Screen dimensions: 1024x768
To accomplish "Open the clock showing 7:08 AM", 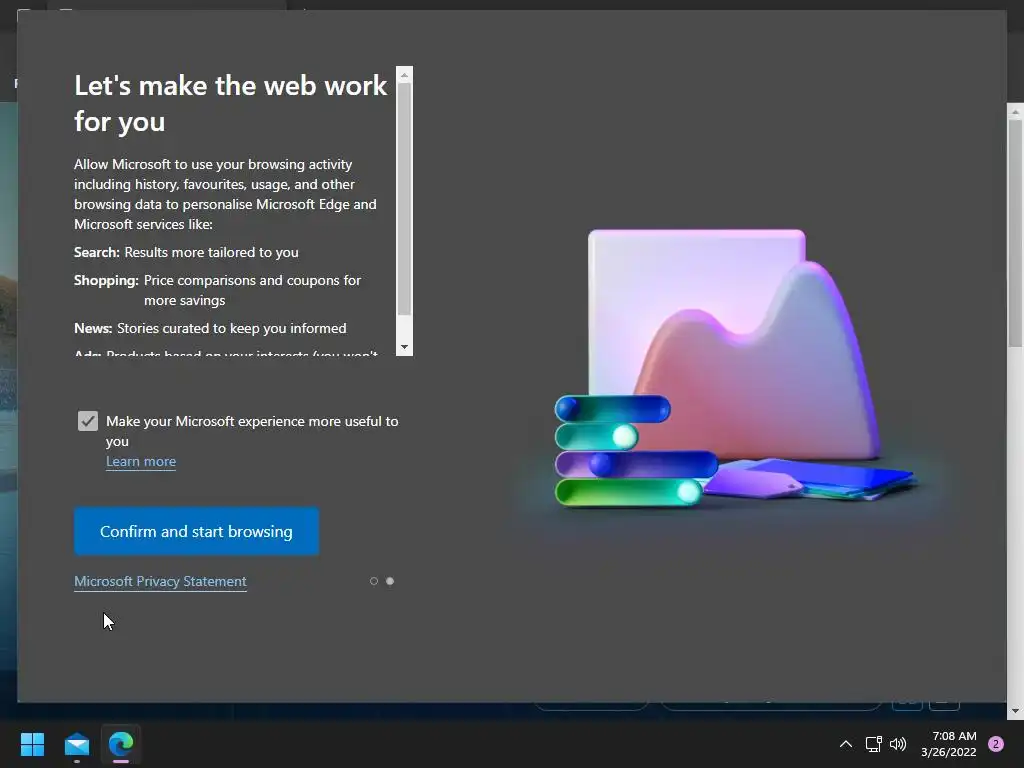I will click(949, 744).
